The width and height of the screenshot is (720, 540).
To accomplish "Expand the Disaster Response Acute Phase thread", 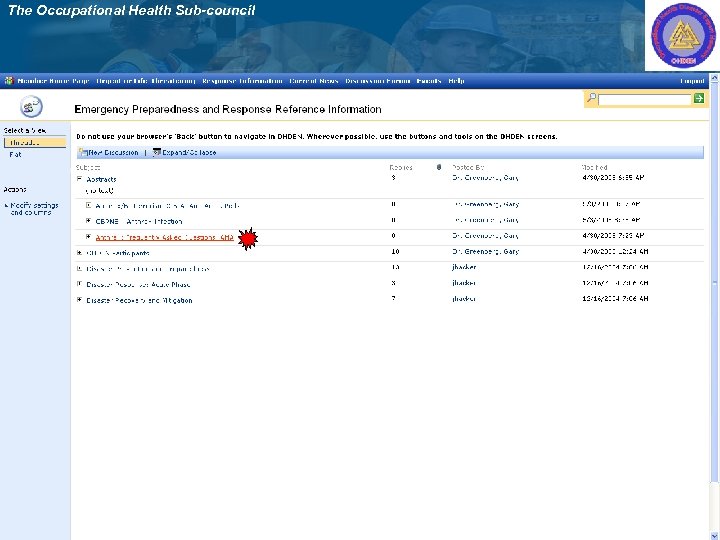I will click(x=79, y=284).
